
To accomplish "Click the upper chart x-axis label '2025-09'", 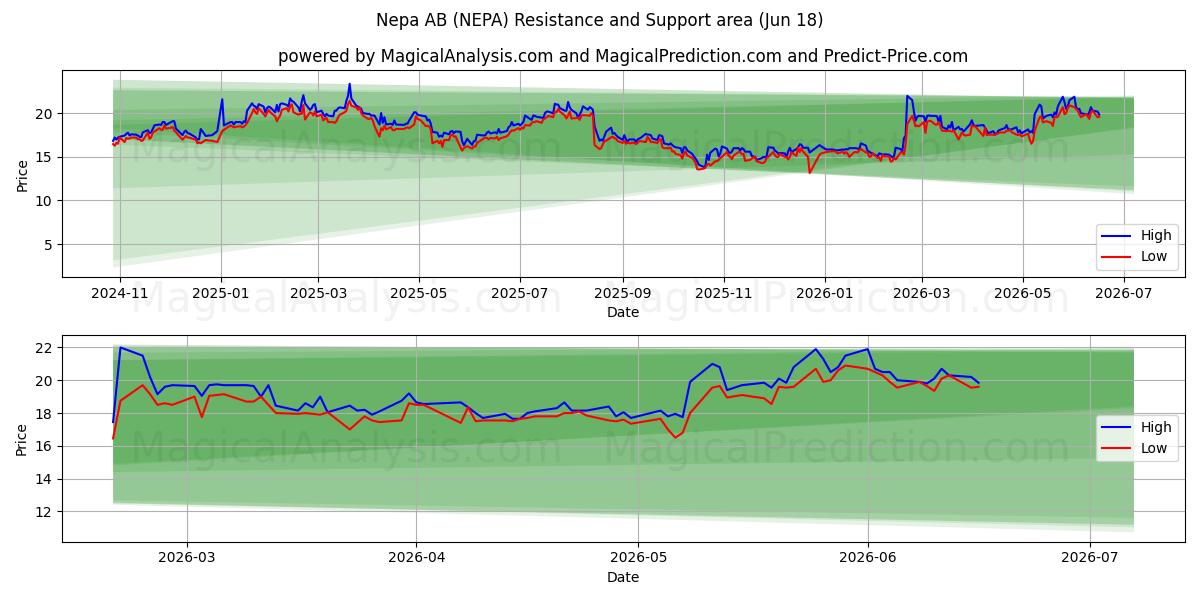I will pyautogui.click(x=622, y=293).
